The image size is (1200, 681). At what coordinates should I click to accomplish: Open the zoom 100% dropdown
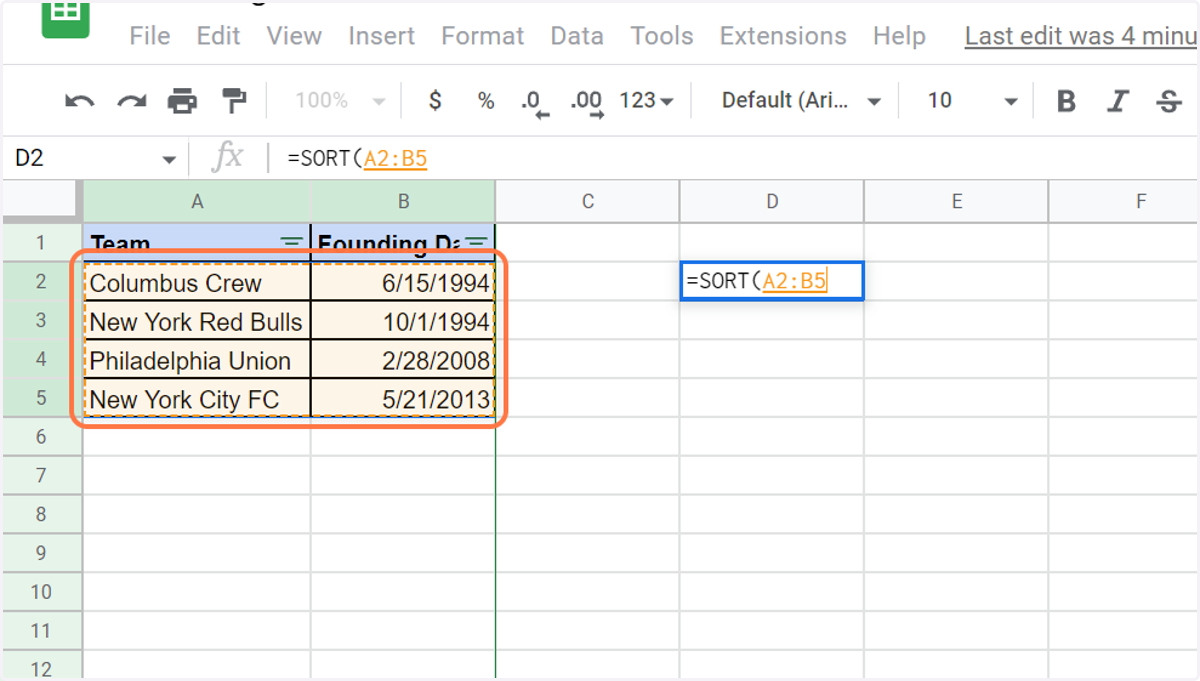coord(341,100)
